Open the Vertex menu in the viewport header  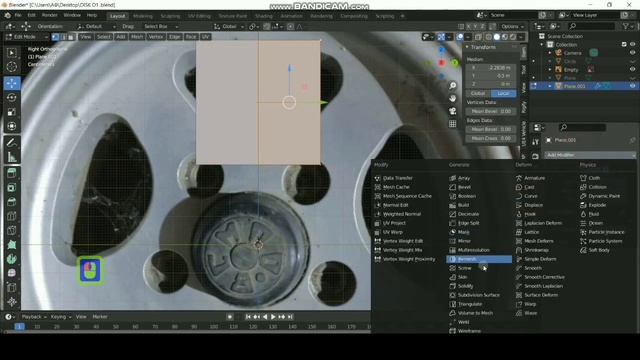point(156,37)
